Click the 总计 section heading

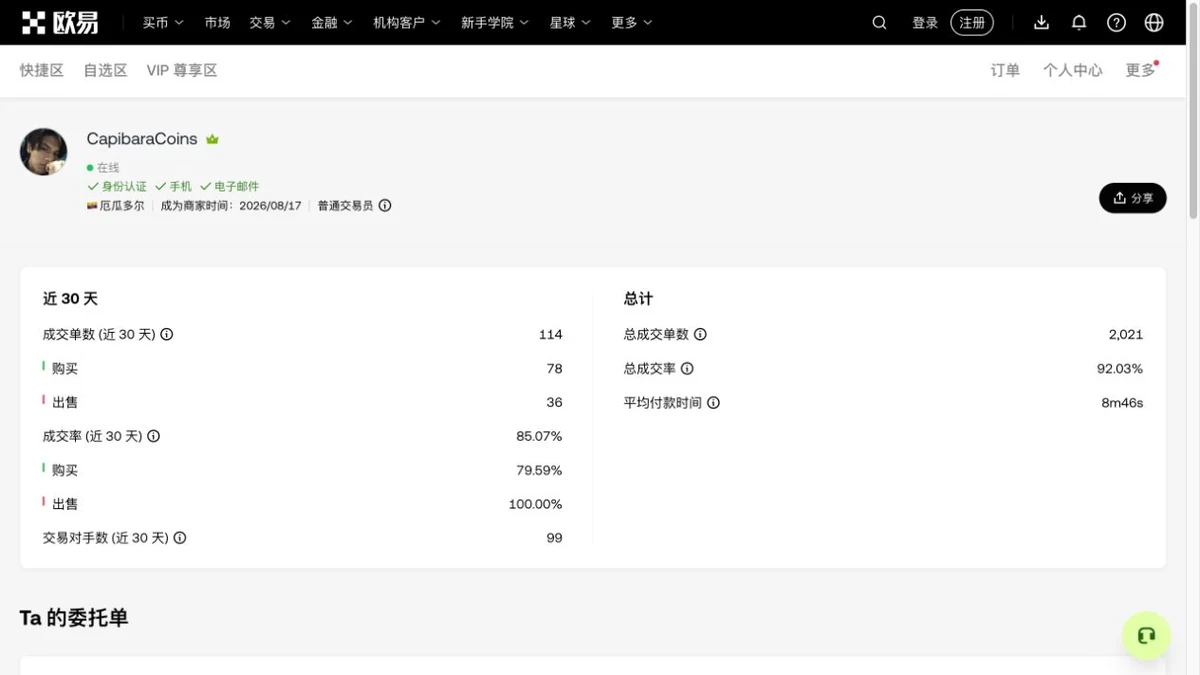(638, 299)
